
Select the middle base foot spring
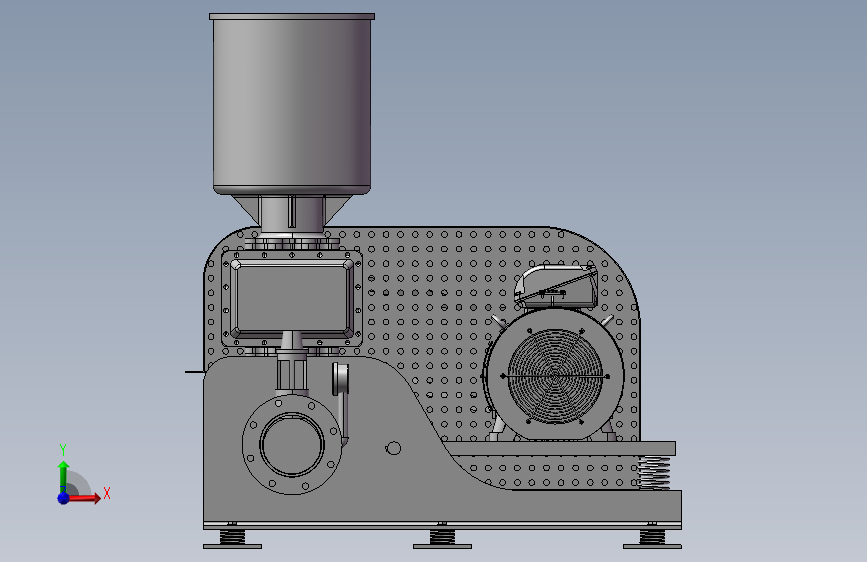click(442, 537)
